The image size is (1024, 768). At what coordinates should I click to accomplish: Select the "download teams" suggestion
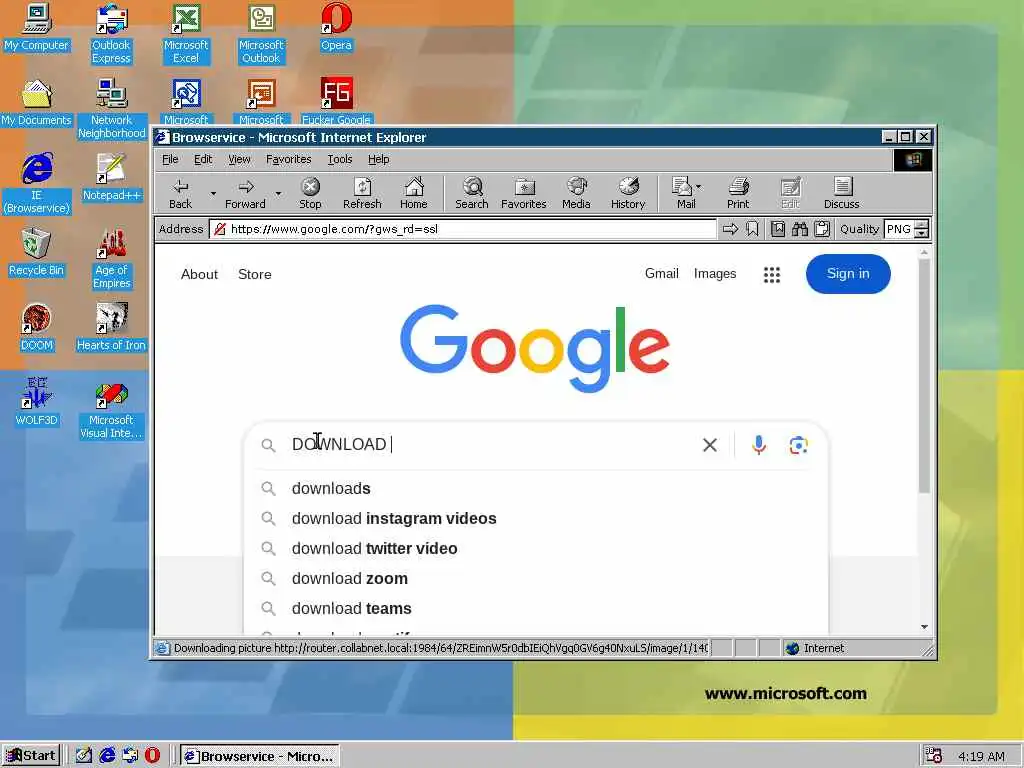point(536,609)
